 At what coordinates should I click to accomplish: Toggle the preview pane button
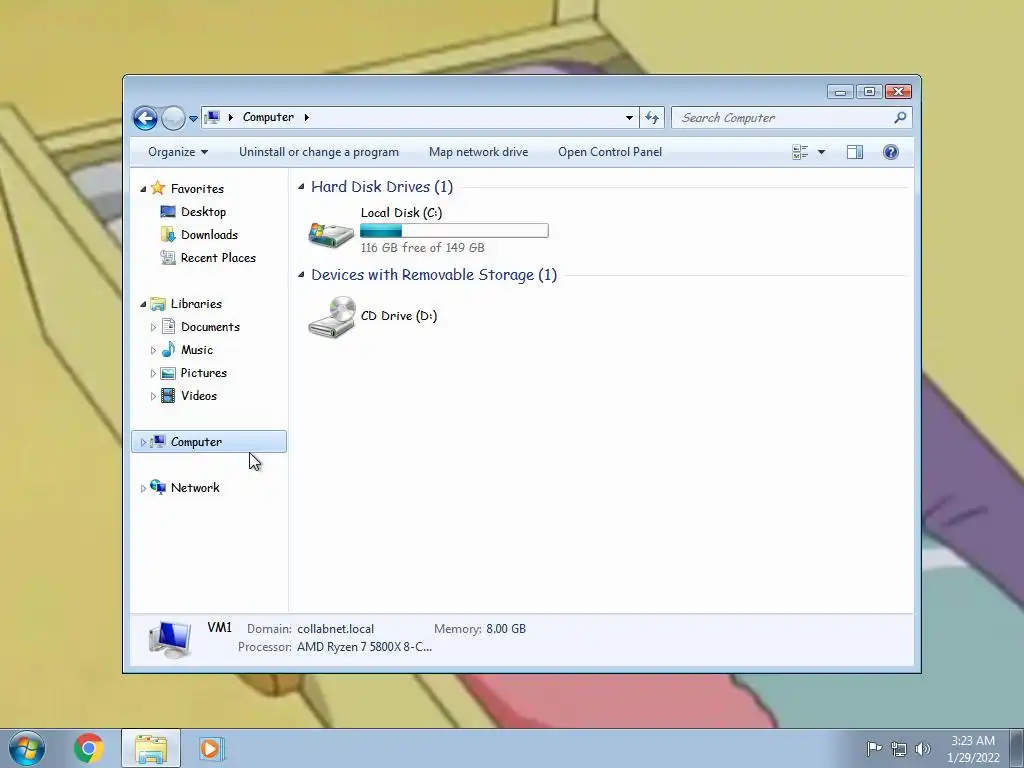pos(854,152)
